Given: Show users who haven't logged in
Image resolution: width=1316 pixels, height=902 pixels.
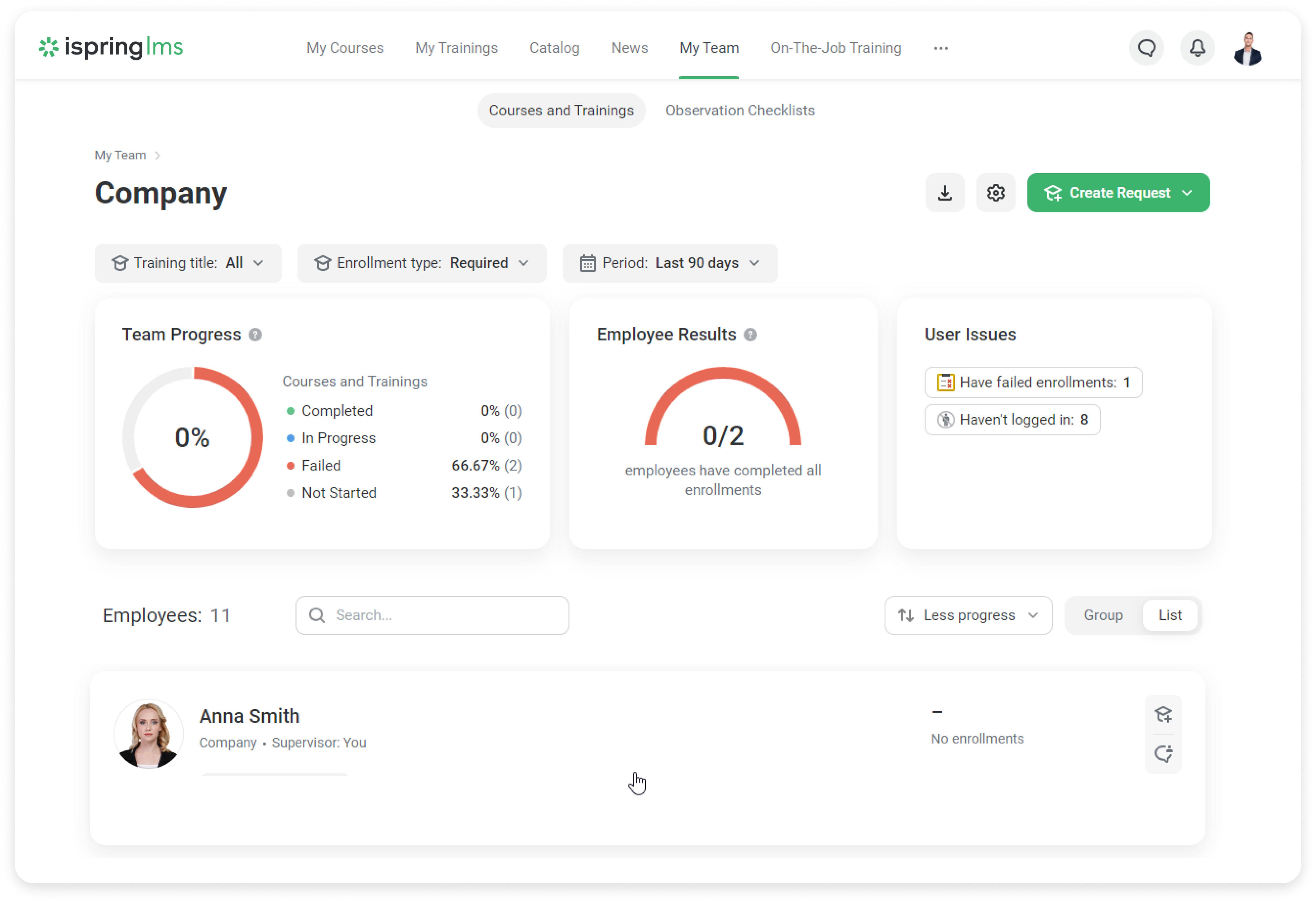Looking at the screenshot, I should (1013, 420).
